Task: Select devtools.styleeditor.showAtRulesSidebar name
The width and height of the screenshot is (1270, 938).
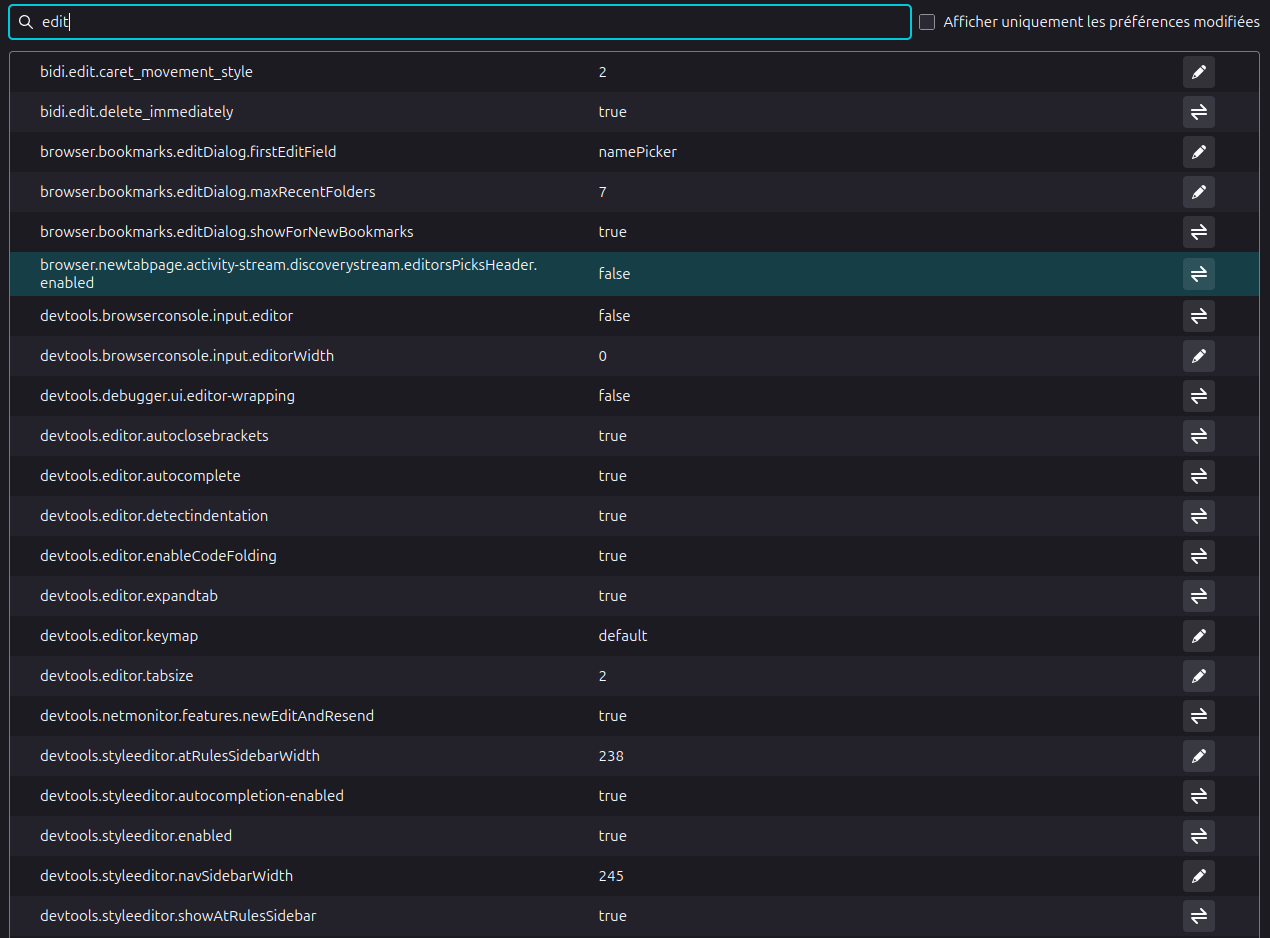Action: click(178, 916)
